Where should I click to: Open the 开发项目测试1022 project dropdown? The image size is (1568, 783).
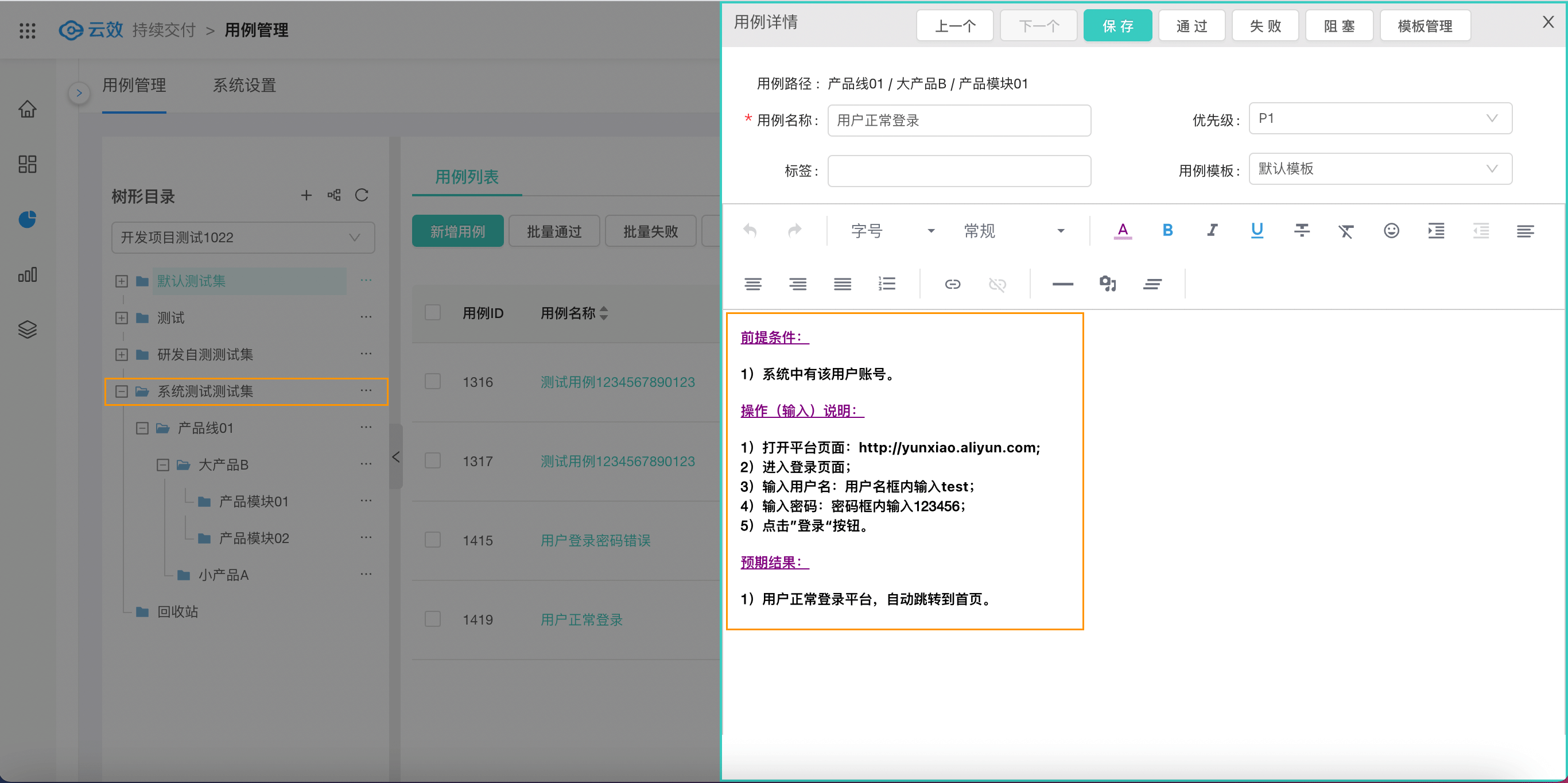point(243,238)
